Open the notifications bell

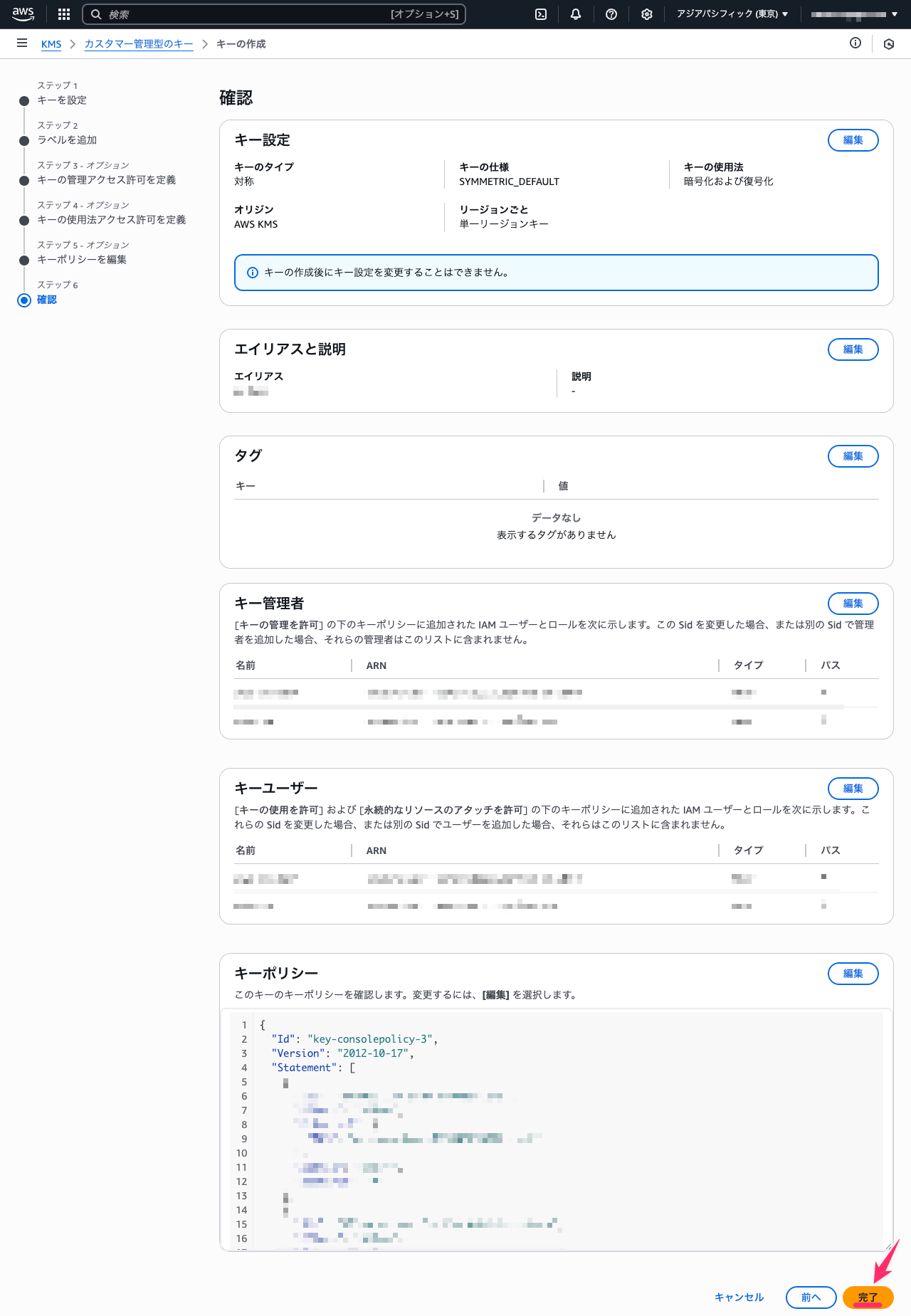tap(576, 14)
